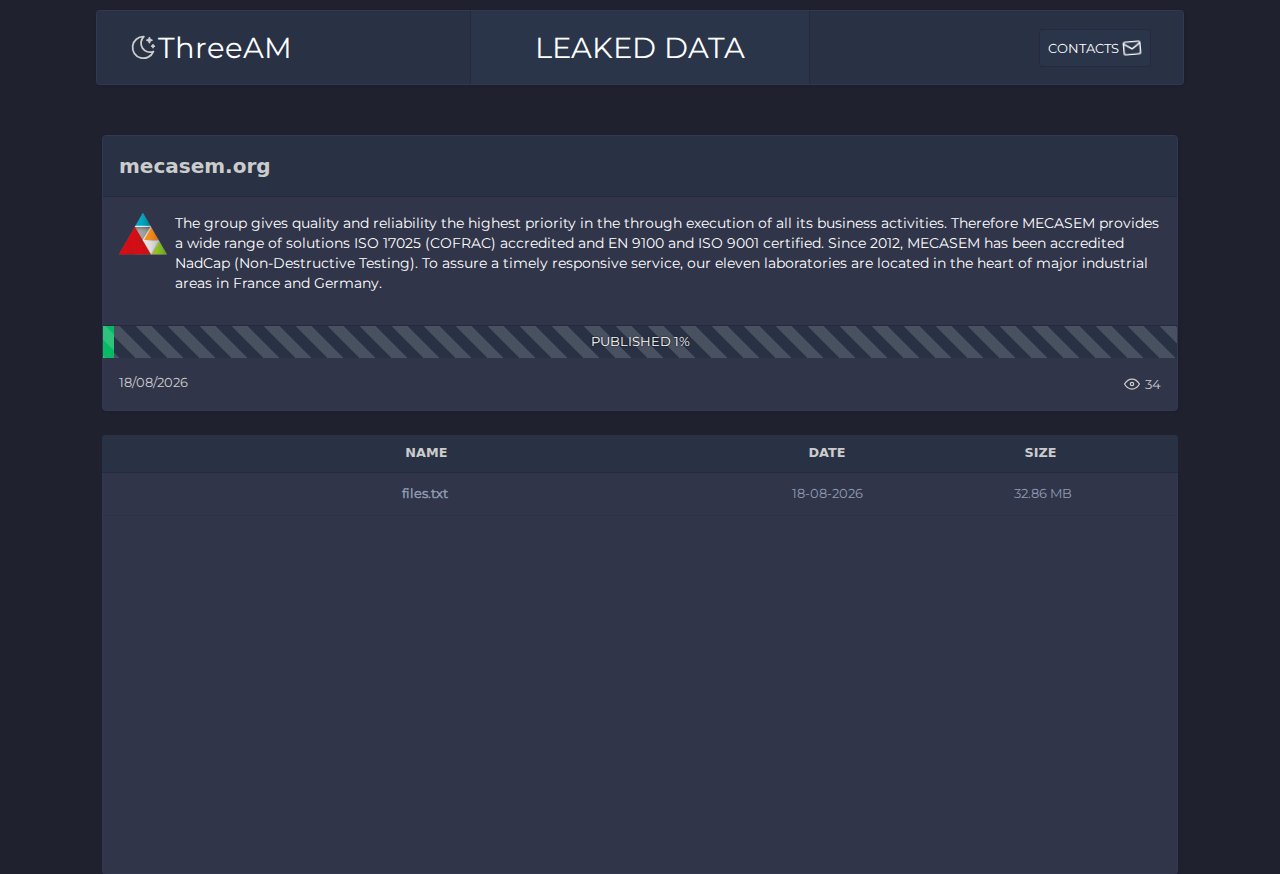
Task: Open the CONTACTS button
Action: [1094, 48]
